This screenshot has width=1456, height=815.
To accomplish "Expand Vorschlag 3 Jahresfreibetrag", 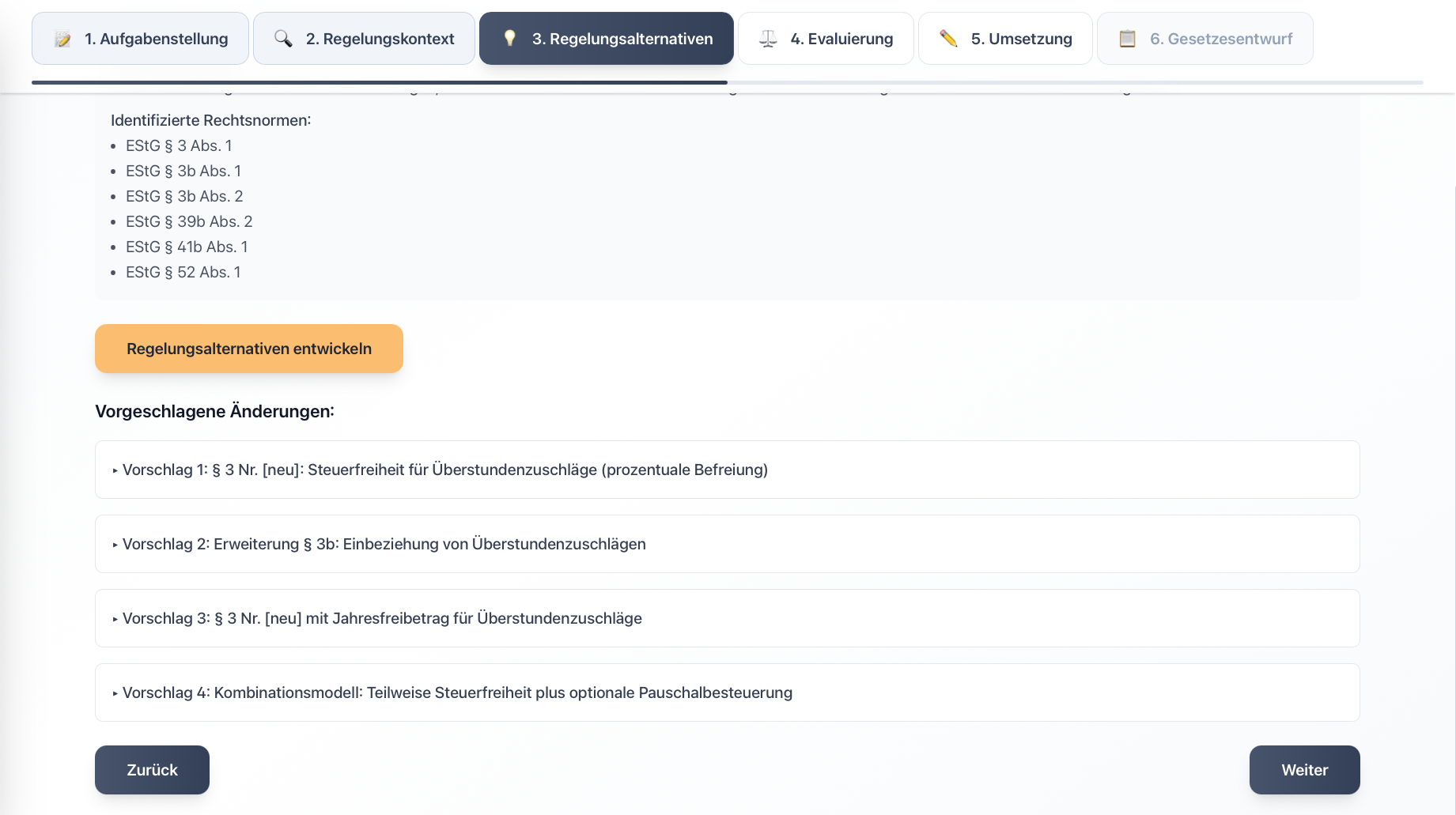I will point(728,618).
